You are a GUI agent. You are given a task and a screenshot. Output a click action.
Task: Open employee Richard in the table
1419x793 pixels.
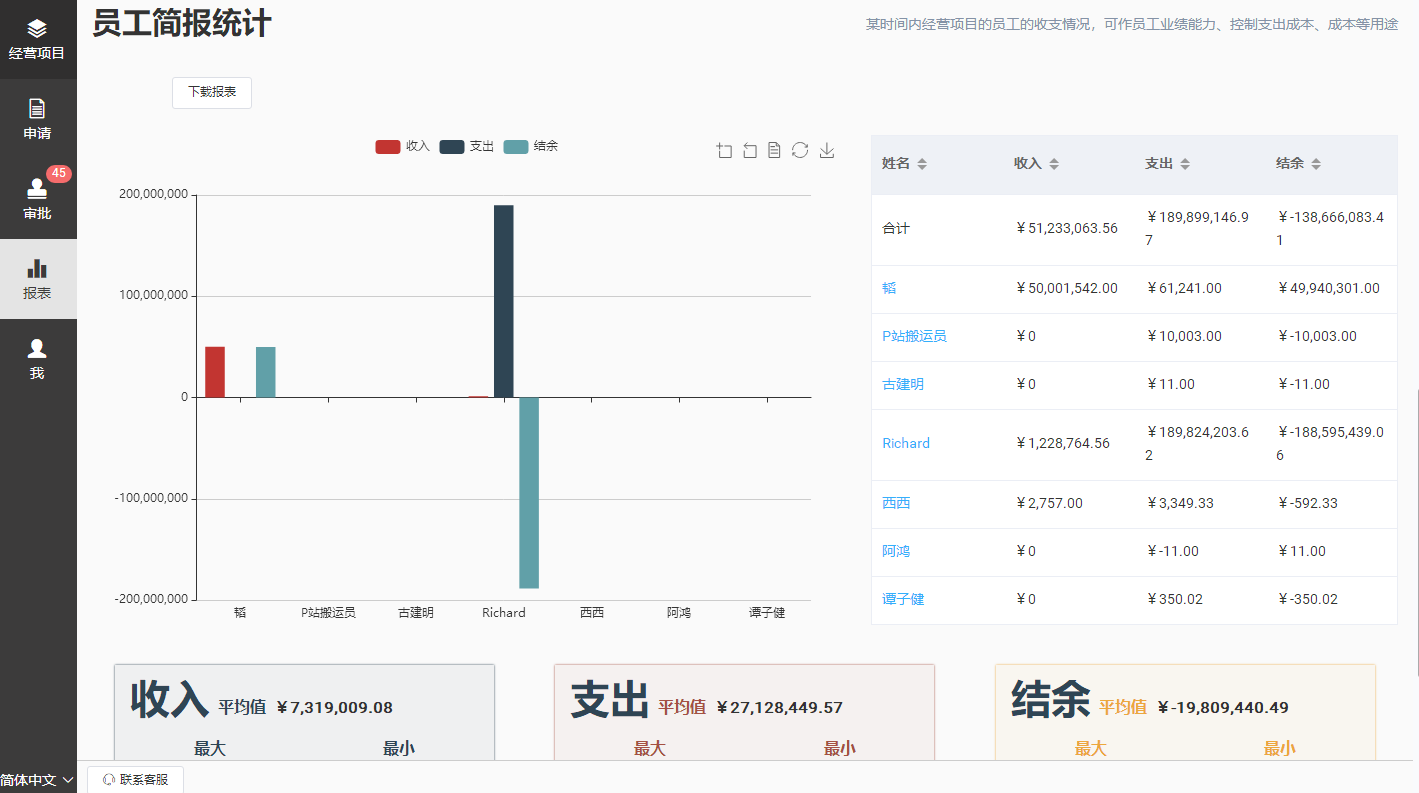[906, 443]
